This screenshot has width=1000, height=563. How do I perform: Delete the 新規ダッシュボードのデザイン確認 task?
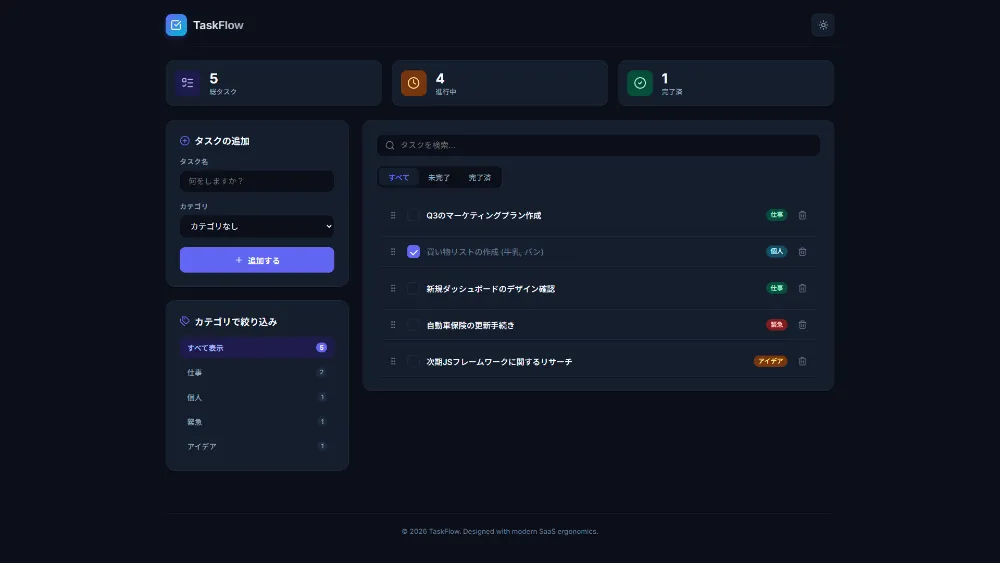802,288
